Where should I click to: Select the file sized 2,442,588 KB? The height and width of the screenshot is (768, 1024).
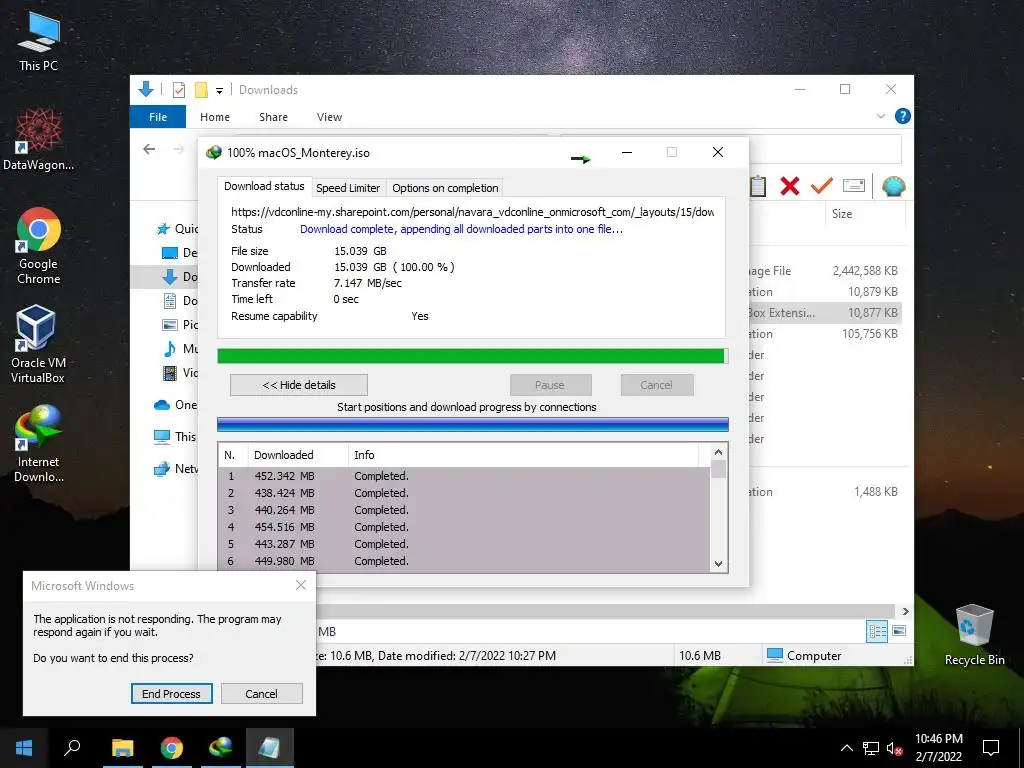[825, 271]
